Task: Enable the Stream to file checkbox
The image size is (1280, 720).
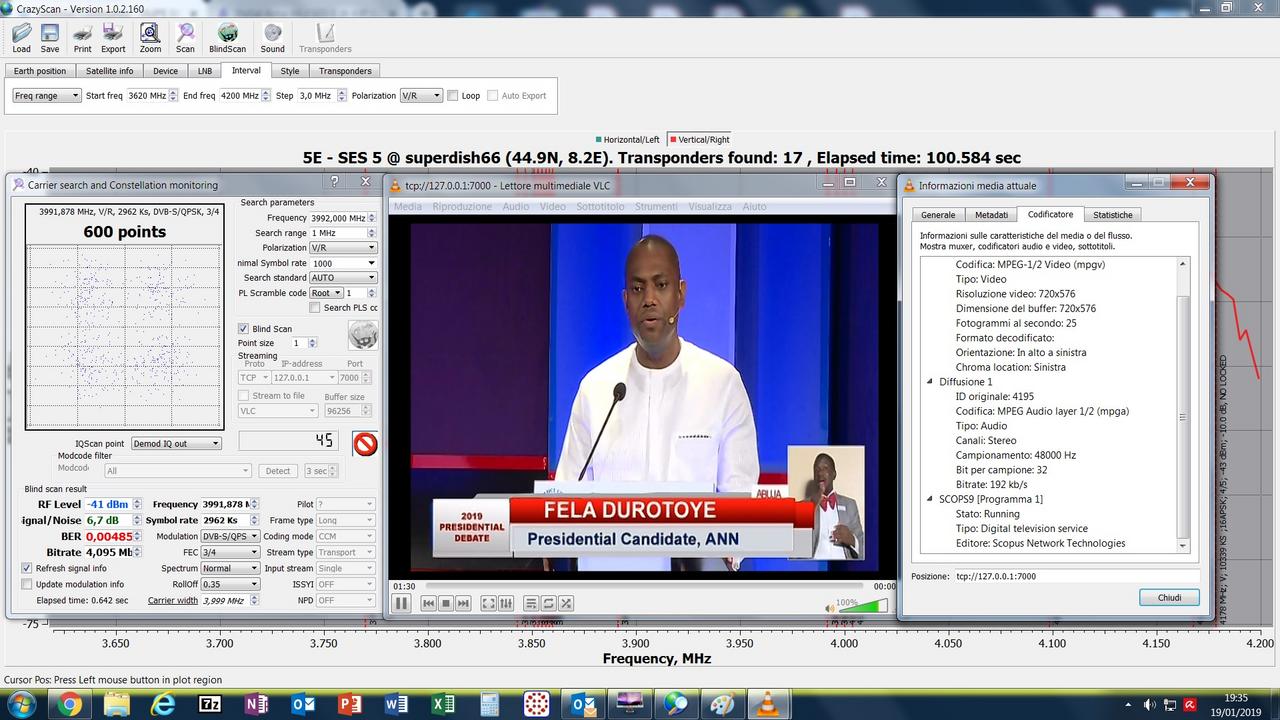Action: pos(243,396)
